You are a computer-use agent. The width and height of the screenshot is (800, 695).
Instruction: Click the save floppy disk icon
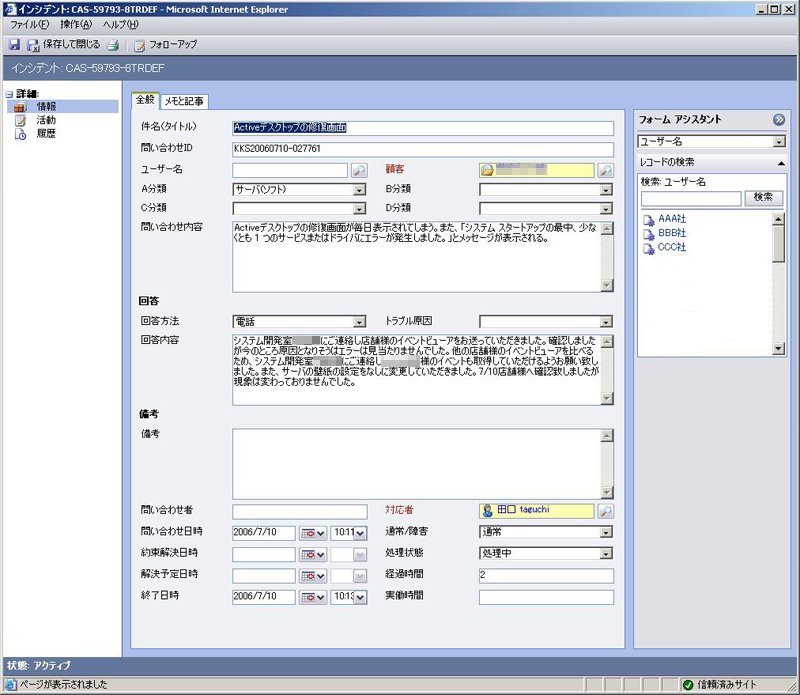(14, 45)
